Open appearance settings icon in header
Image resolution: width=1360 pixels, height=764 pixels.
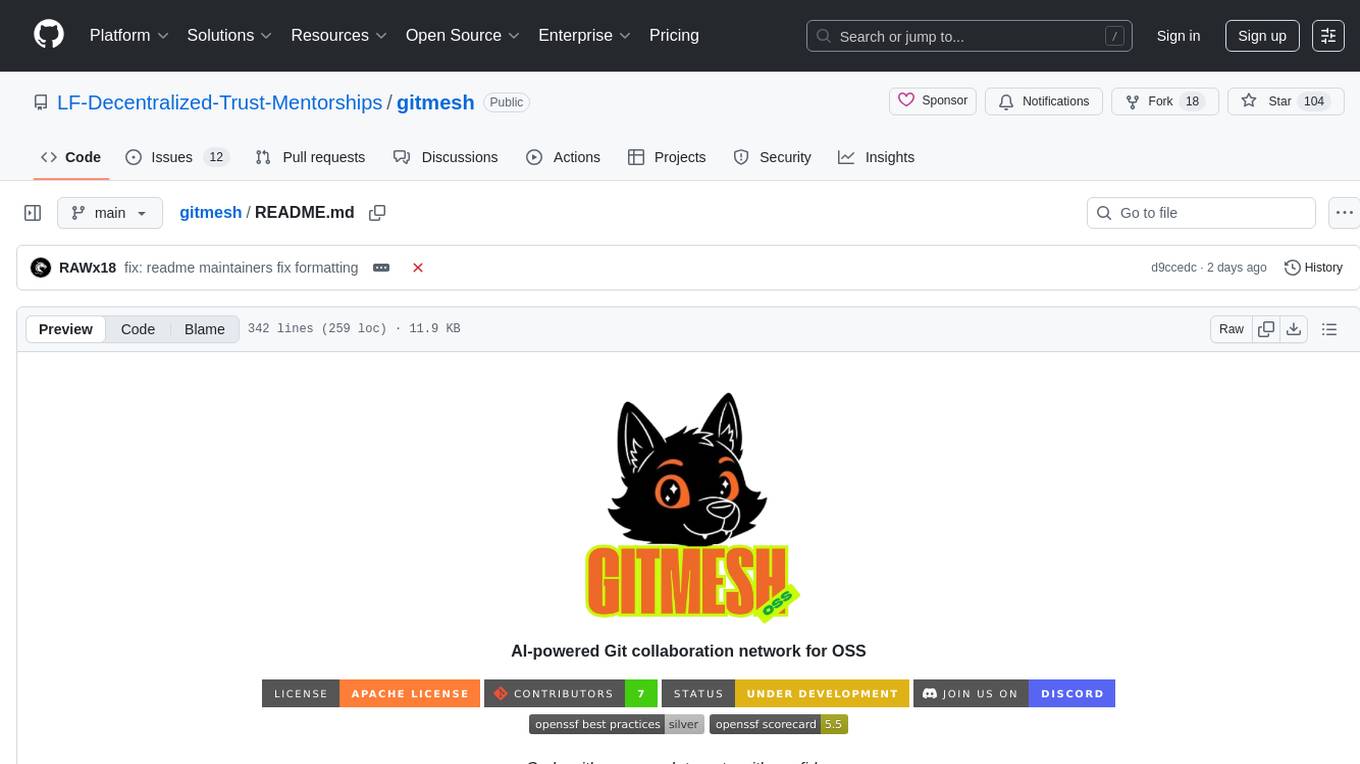1328,36
